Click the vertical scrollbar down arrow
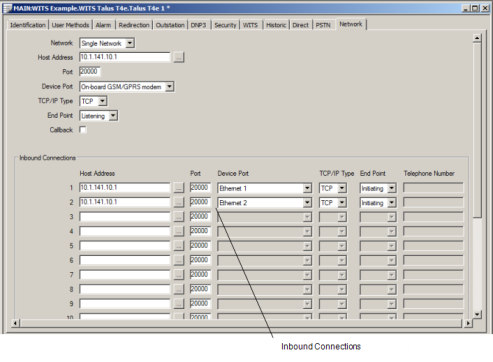 tap(477, 314)
